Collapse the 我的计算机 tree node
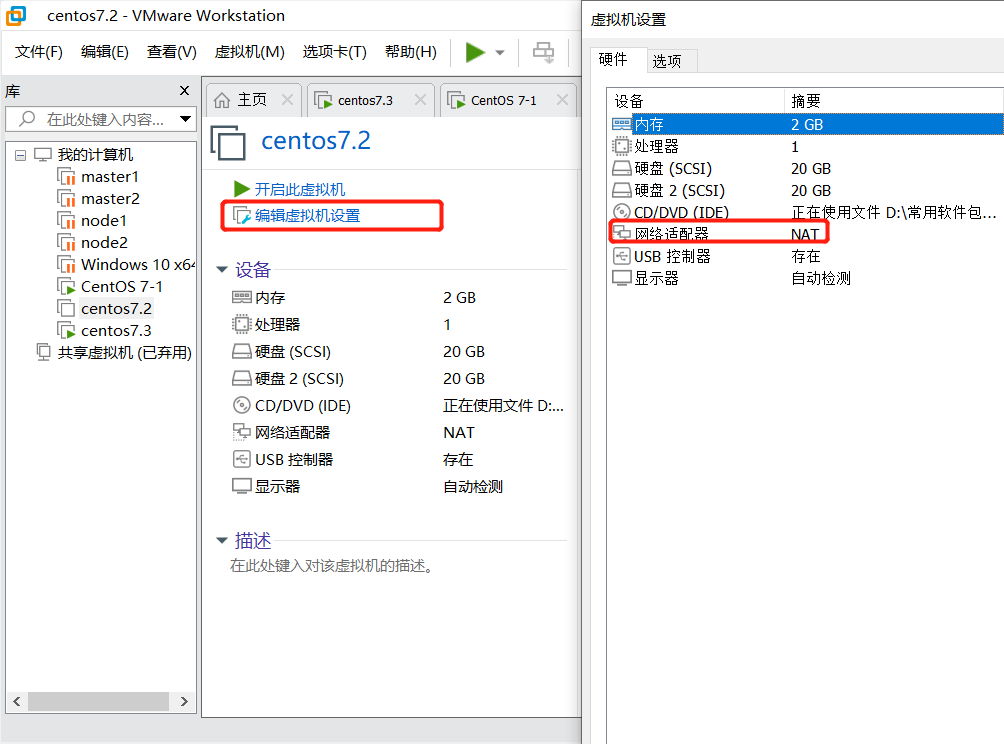The width and height of the screenshot is (1004, 744). 20,155
